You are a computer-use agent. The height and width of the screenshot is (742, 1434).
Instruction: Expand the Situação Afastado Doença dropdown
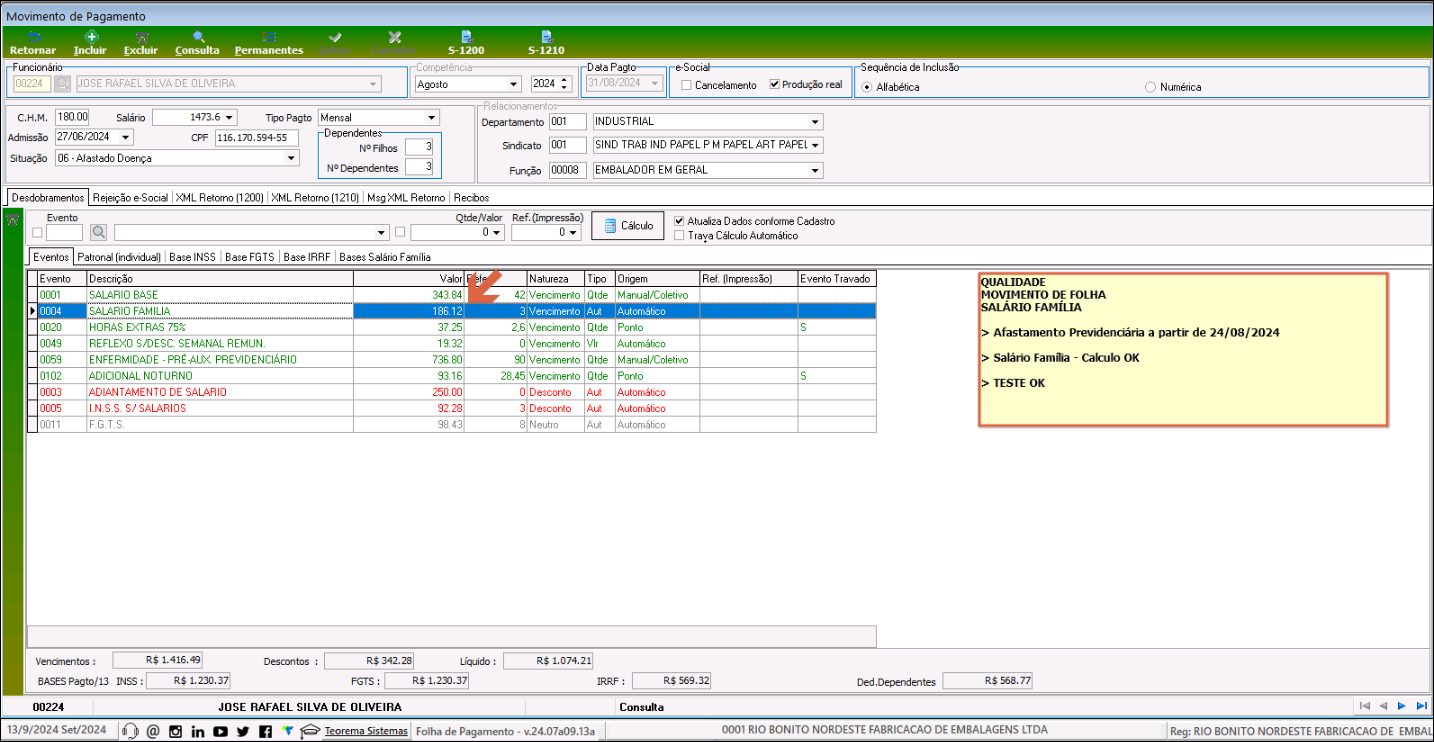[291, 158]
